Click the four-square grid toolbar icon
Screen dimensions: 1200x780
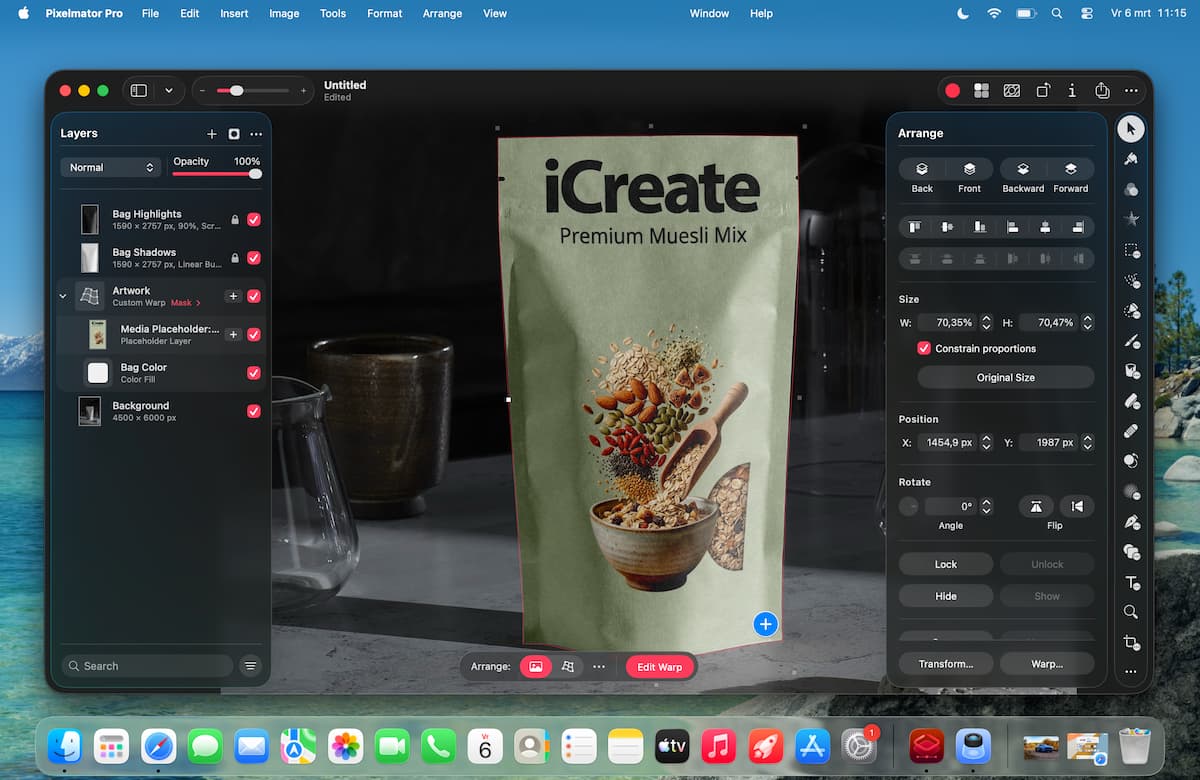(982, 90)
